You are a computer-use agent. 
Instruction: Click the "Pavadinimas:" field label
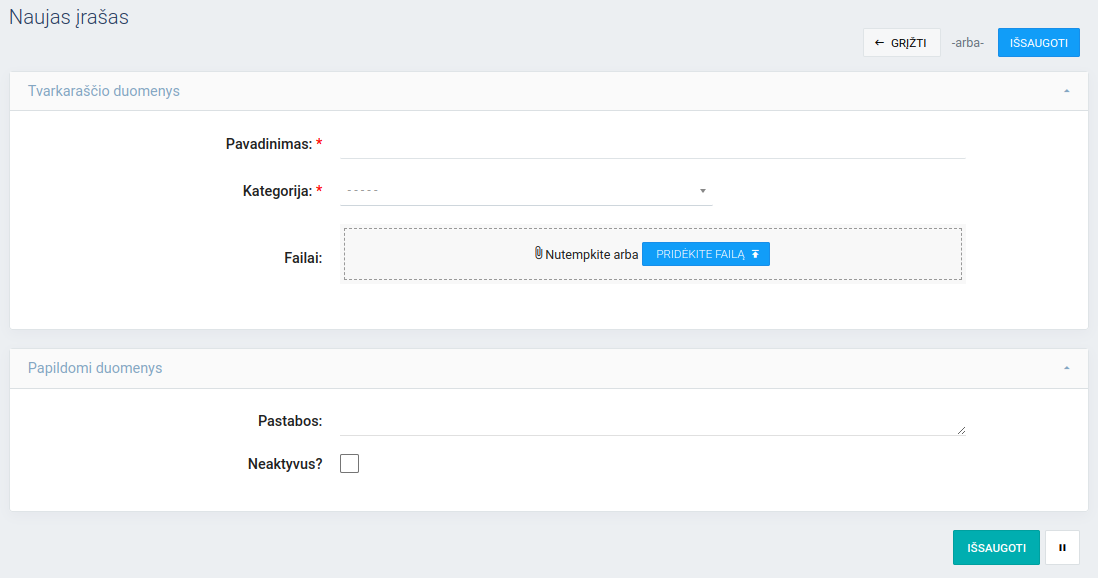click(269, 144)
